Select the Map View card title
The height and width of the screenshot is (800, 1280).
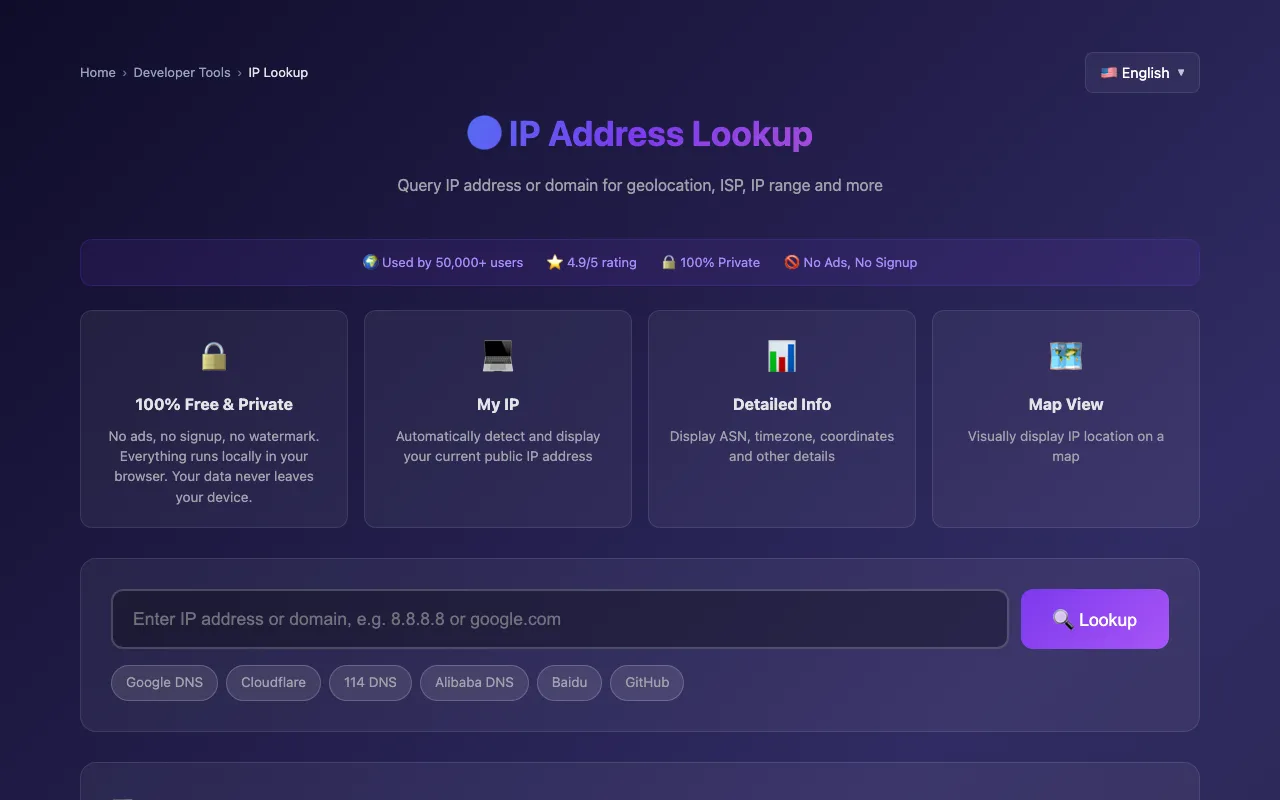tap(1066, 404)
